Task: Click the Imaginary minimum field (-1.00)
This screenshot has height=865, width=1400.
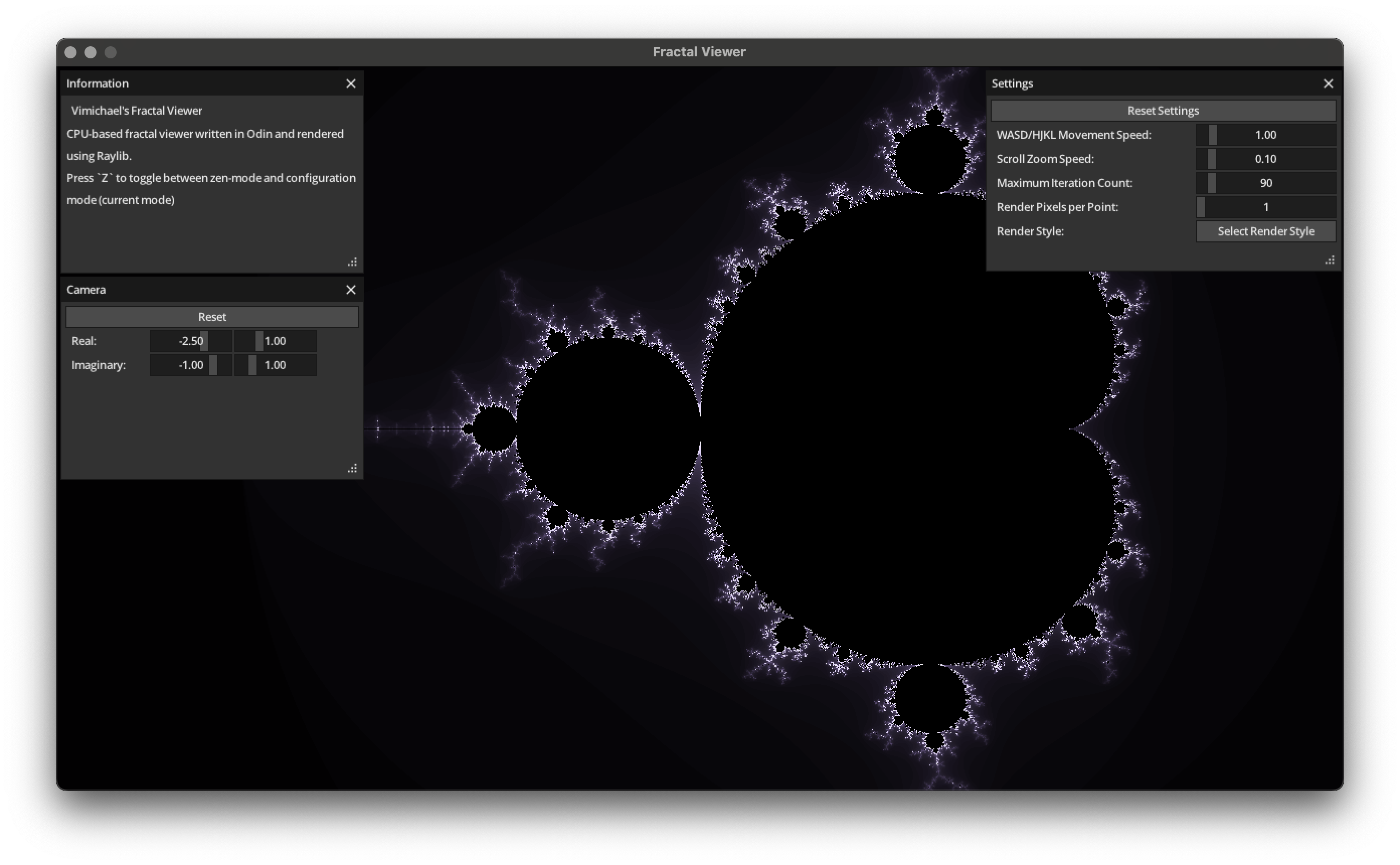Action: tap(191, 365)
